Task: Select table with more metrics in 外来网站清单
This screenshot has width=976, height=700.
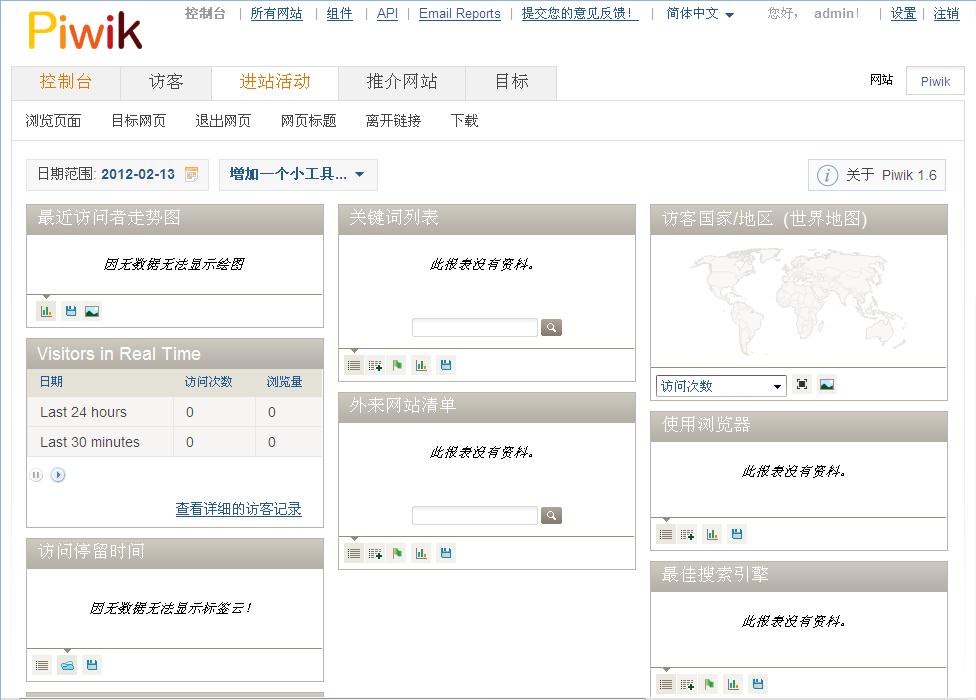Action: pyautogui.click(x=375, y=553)
